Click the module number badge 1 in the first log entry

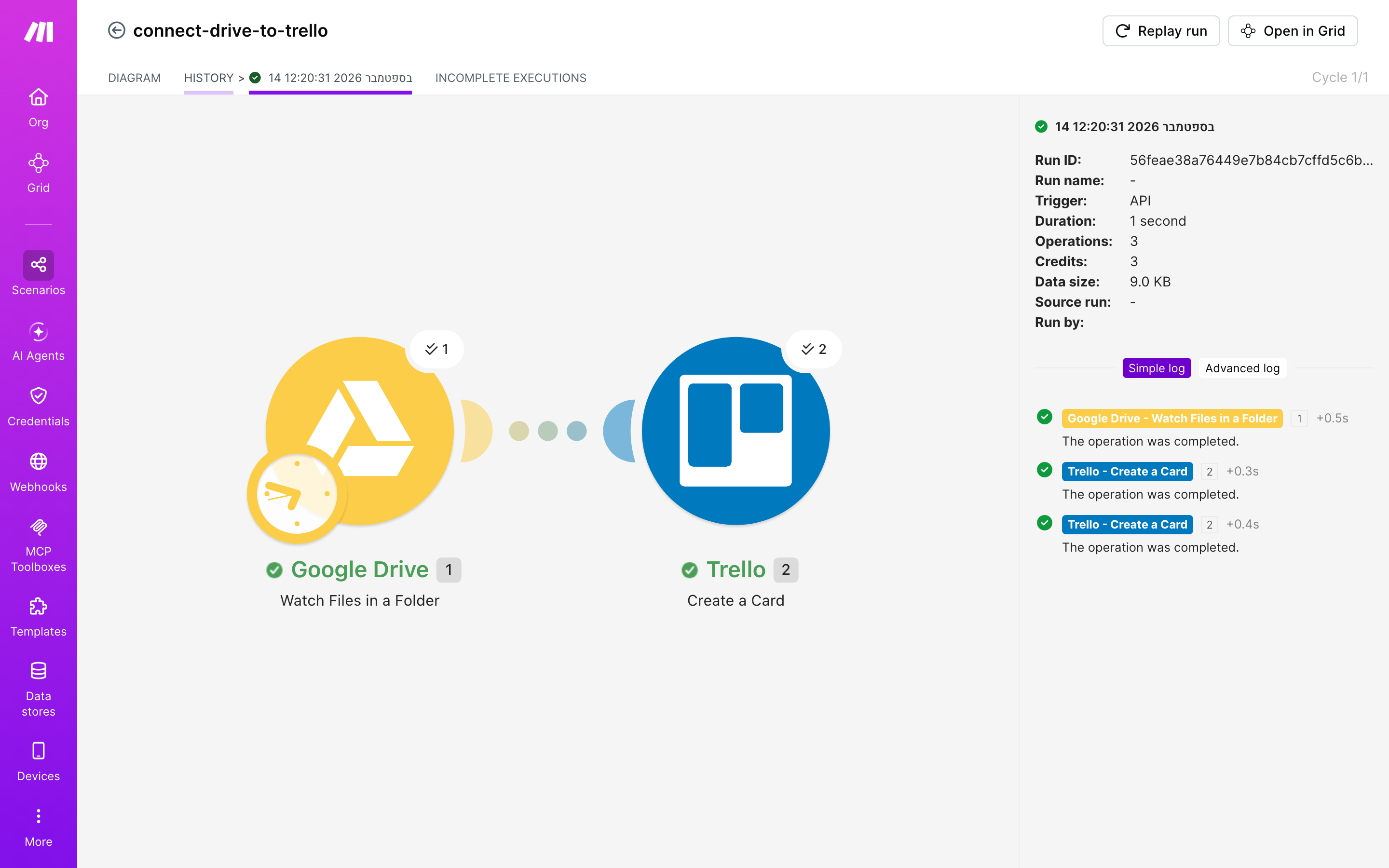[1299, 419]
